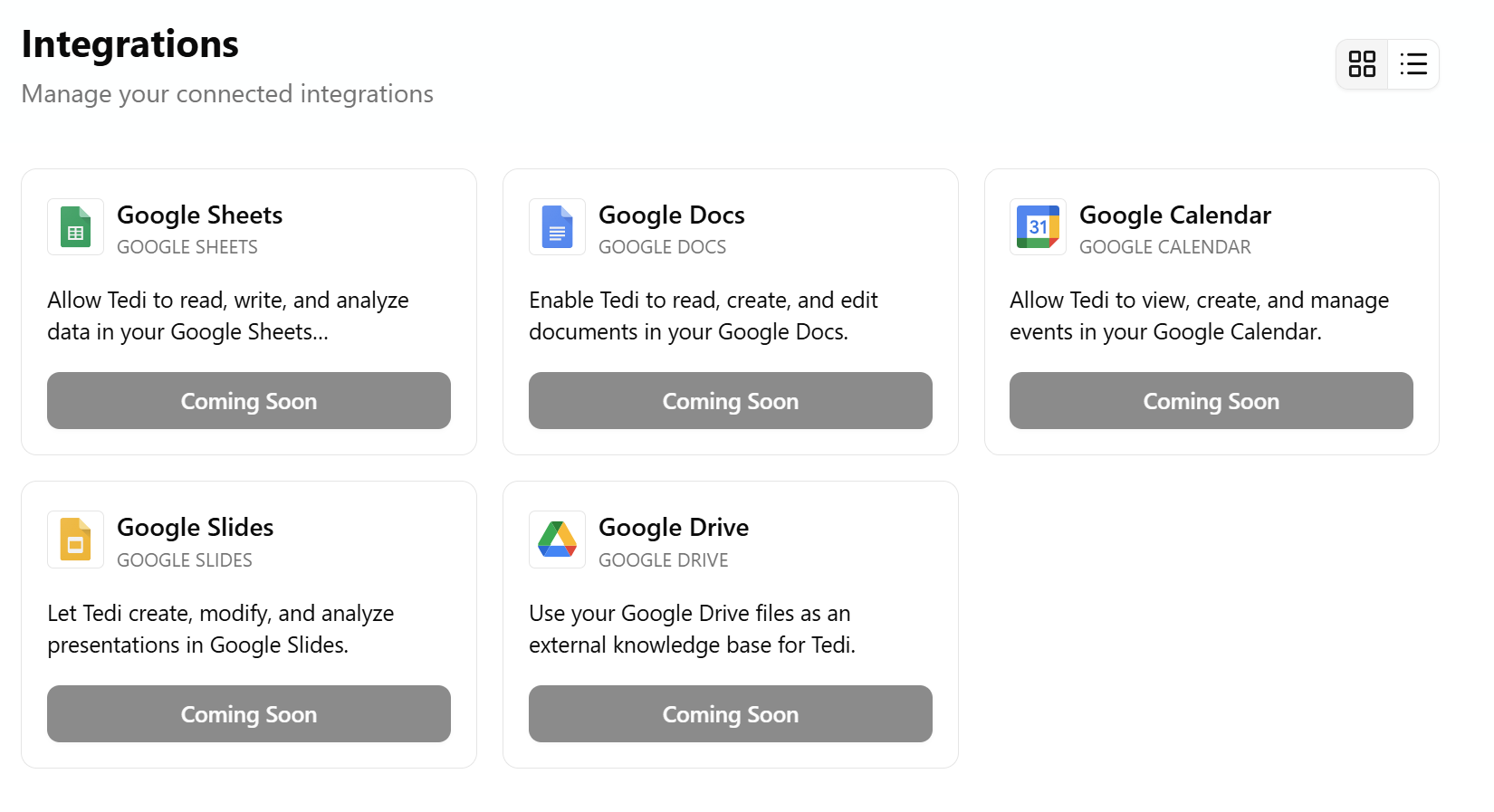Click the Google Drive app icon
Screen dimensions: 1494x812
[x=558, y=540]
